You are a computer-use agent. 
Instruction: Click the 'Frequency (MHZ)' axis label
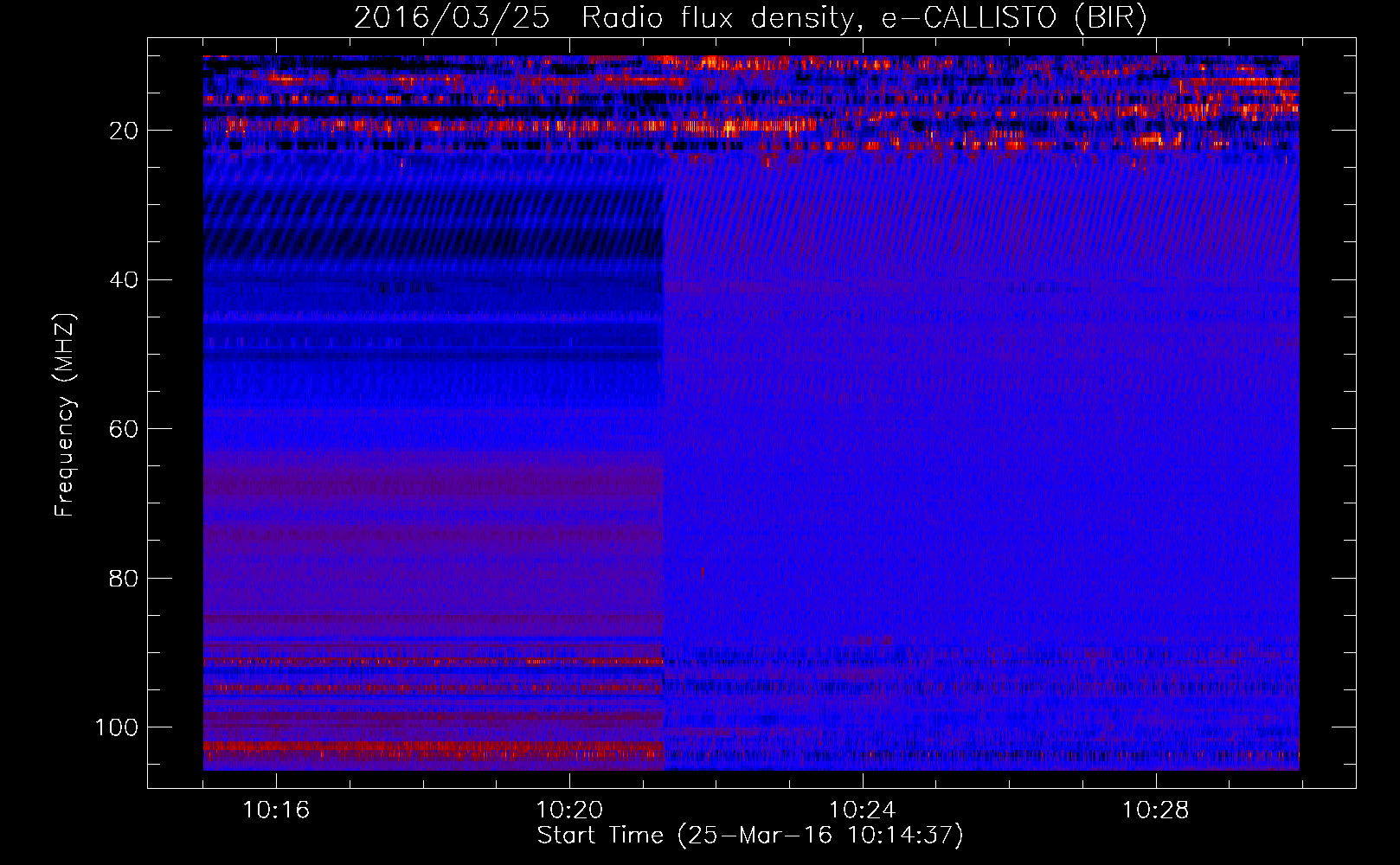66,415
